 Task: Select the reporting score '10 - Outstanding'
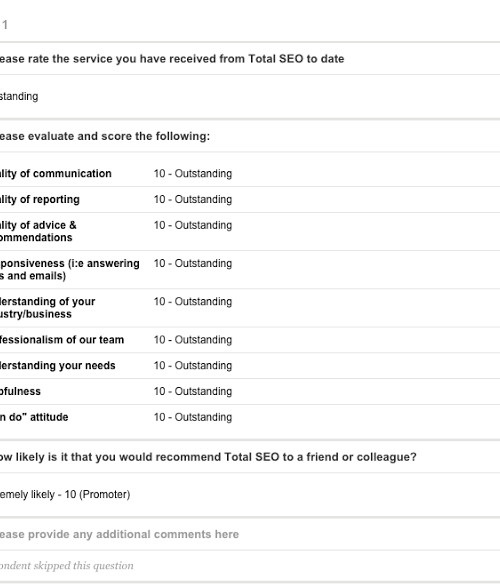coord(193,200)
